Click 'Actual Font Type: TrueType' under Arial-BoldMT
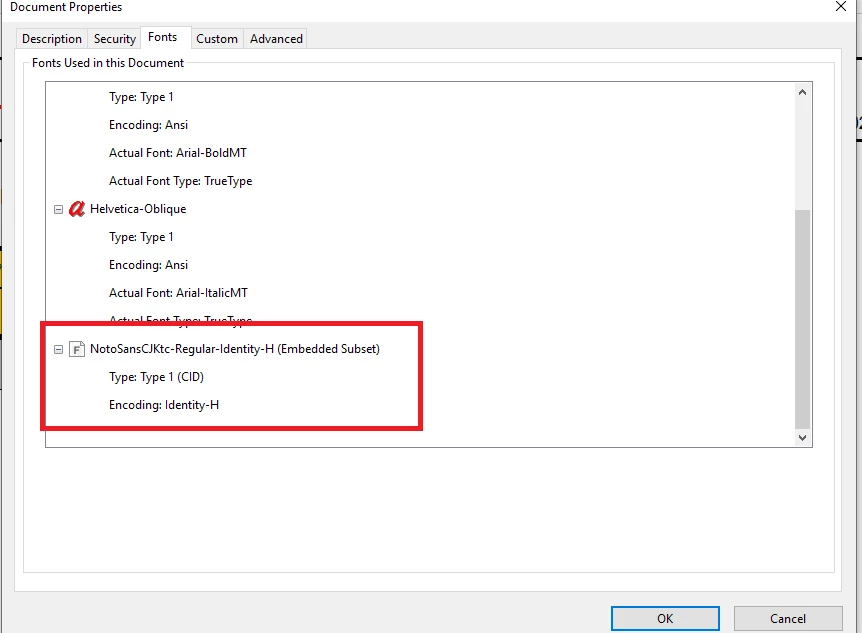 (180, 181)
